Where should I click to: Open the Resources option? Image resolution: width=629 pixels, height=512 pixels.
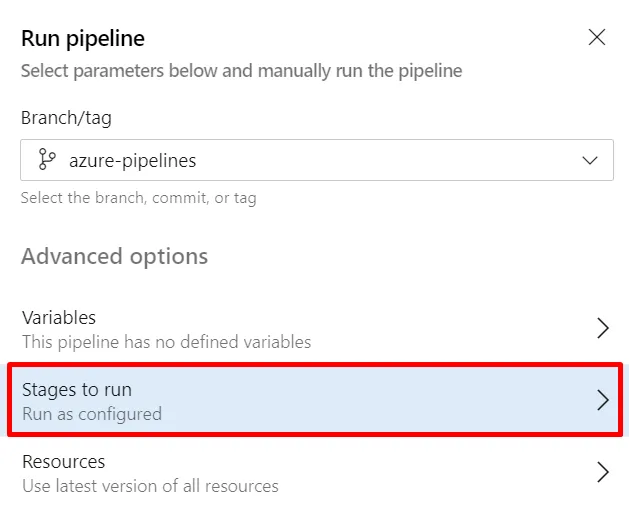[x=64, y=462]
